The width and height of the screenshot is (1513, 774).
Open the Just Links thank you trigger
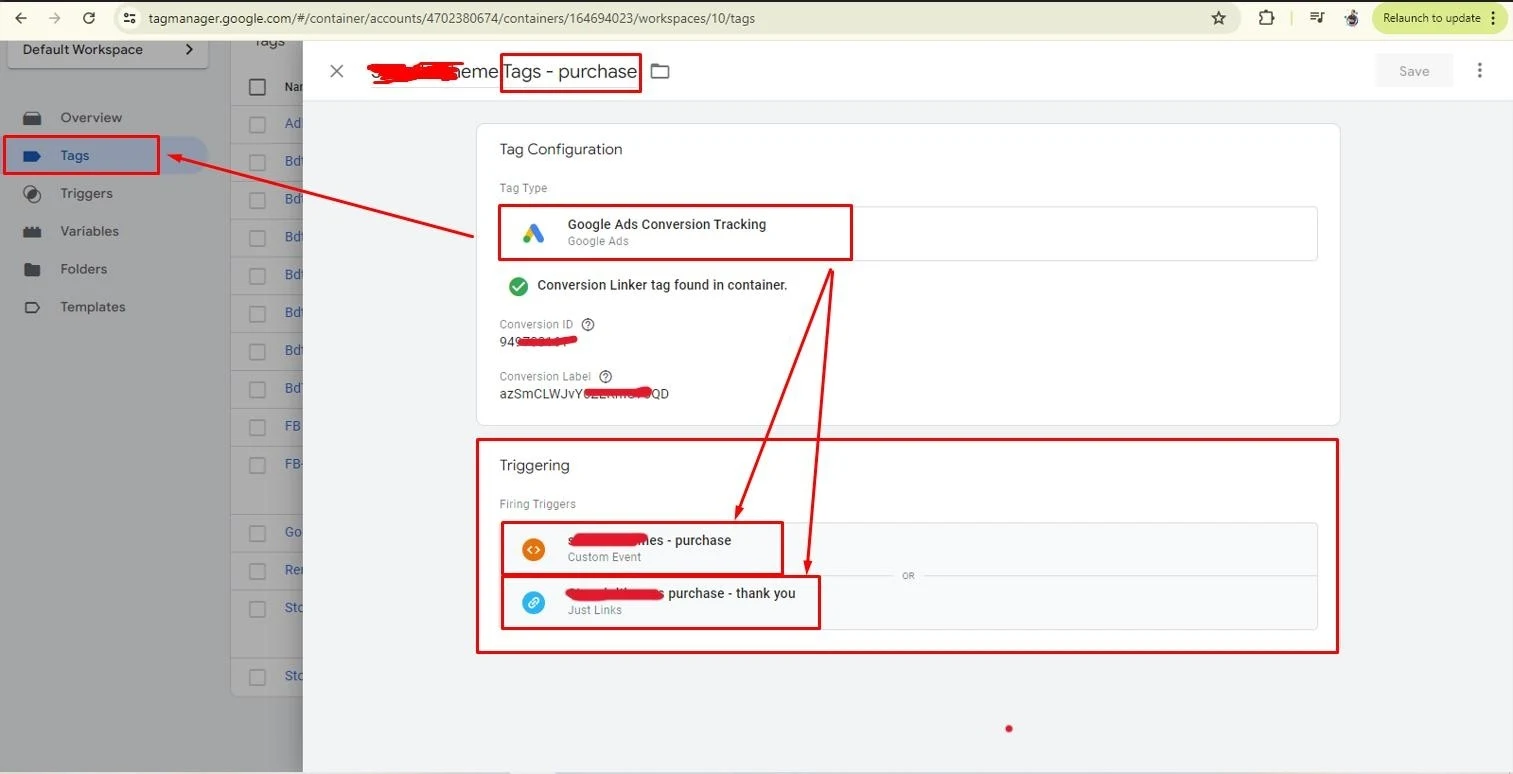point(908,602)
